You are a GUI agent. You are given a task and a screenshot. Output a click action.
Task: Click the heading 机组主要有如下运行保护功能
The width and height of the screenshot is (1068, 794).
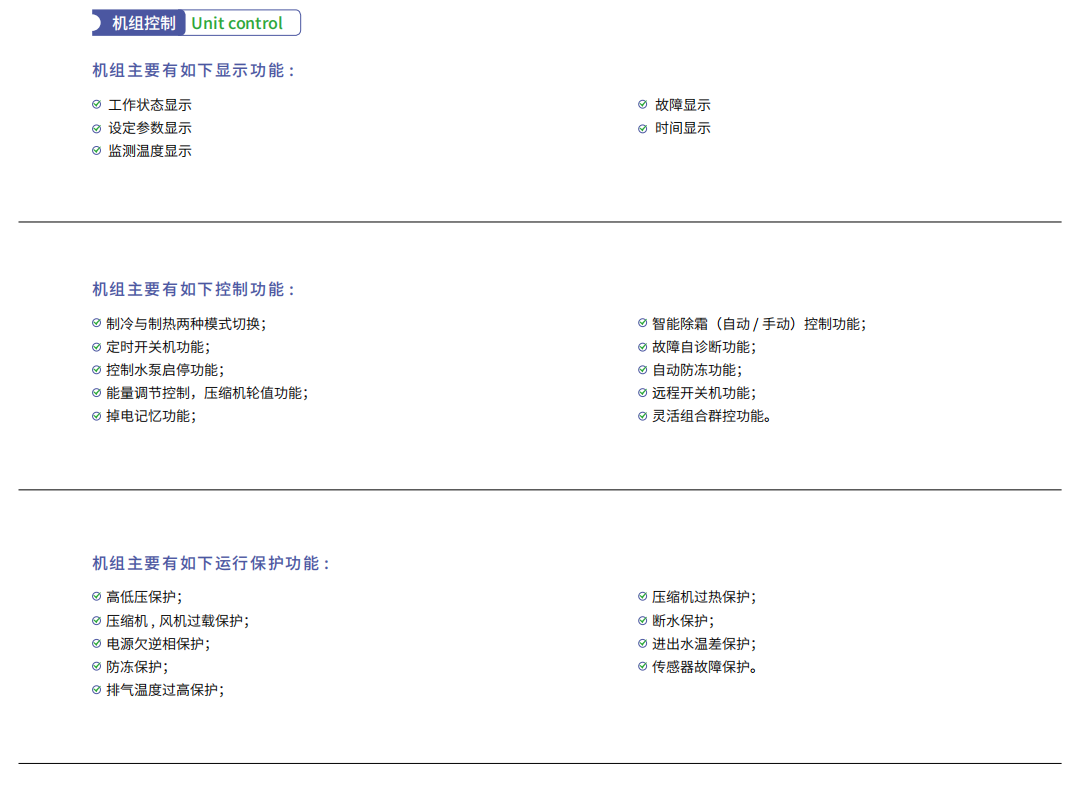210,564
